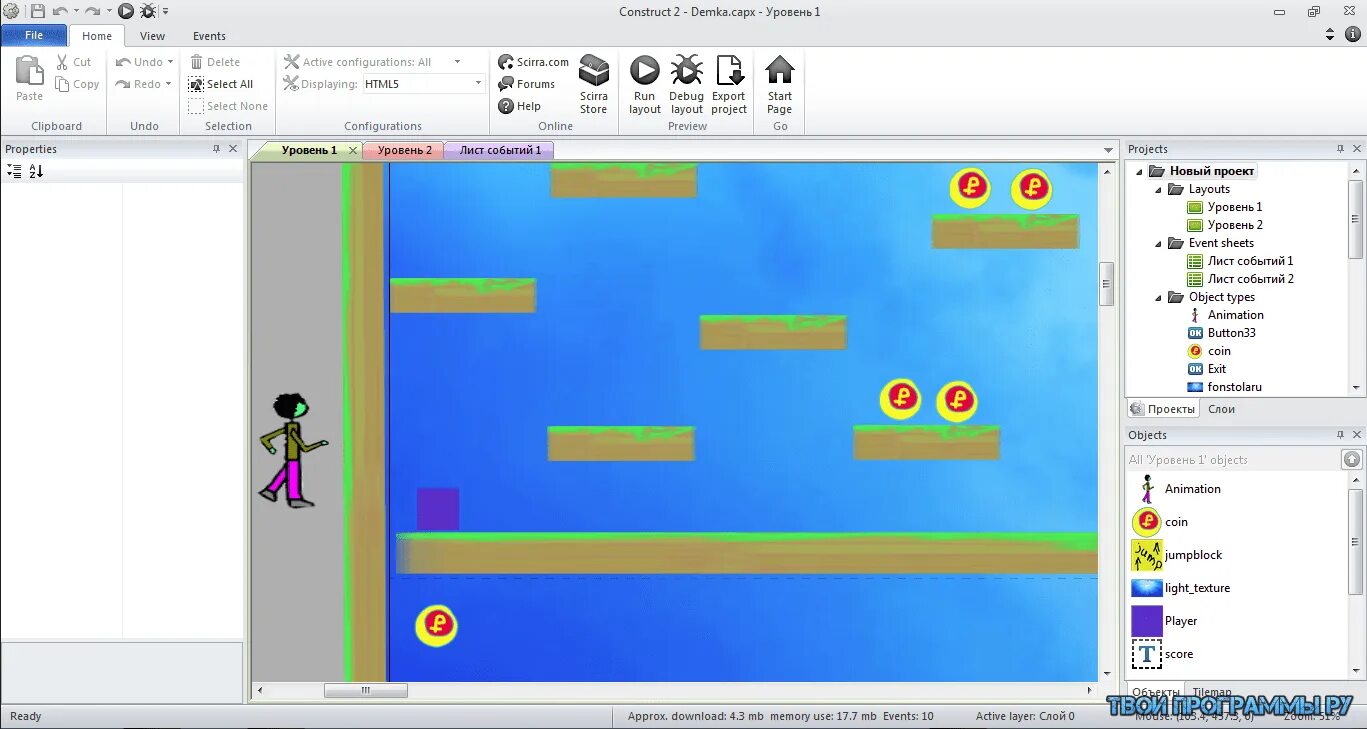Switch to Проекты panel tab
The image size is (1367, 729).
pos(1162,409)
